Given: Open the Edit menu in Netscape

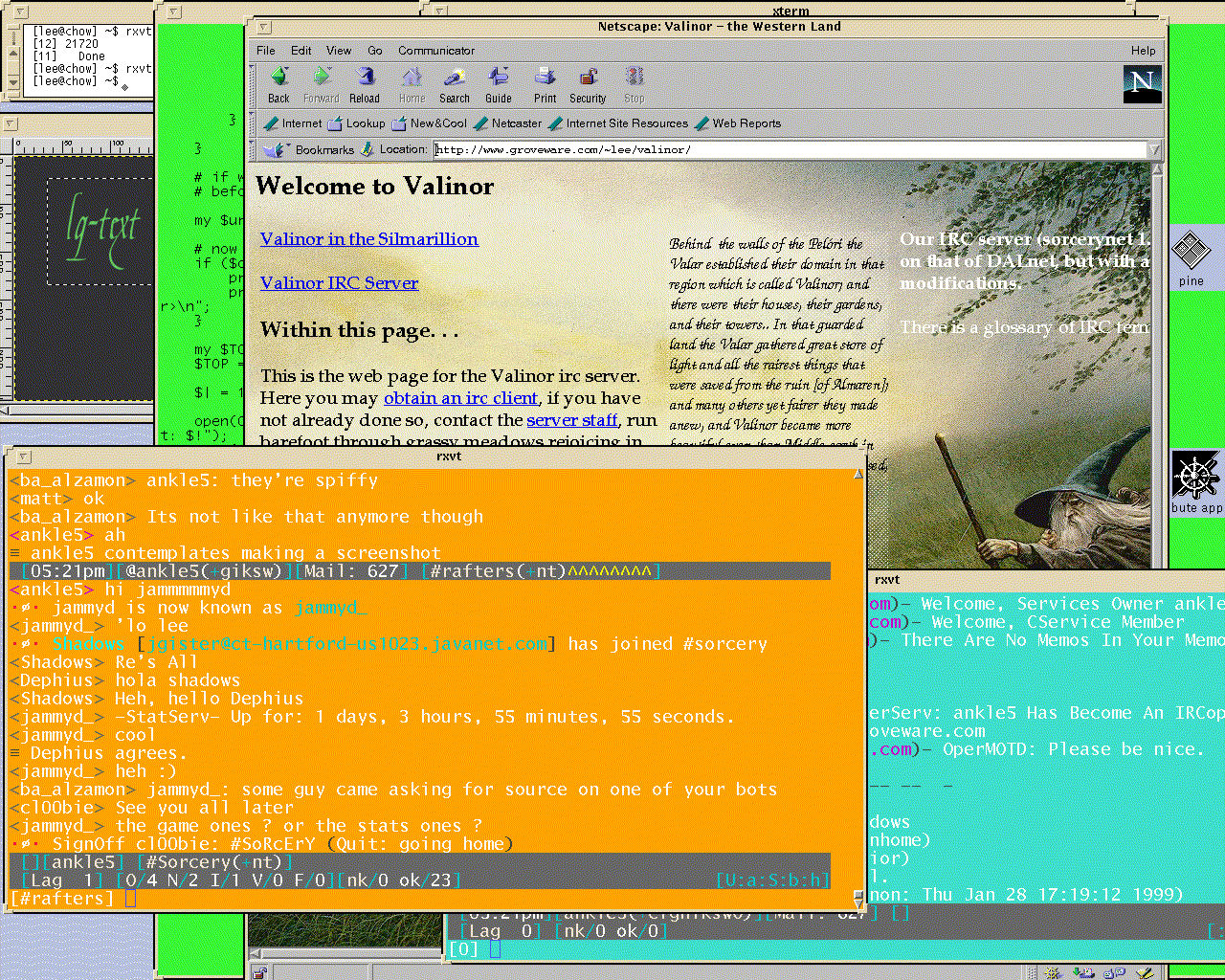Looking at the screenshot, I should point(301,51).
